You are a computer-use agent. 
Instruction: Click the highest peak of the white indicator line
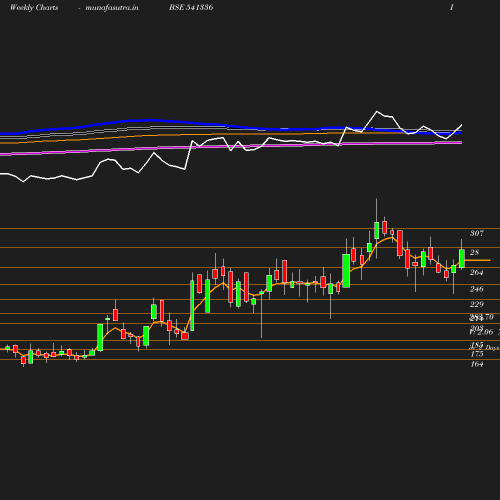377,111
